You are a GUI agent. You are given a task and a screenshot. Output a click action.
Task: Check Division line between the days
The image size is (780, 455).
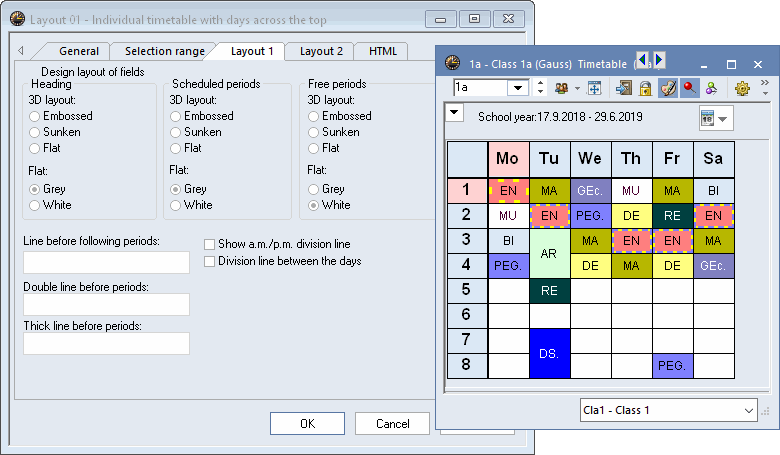coord(210,261)
